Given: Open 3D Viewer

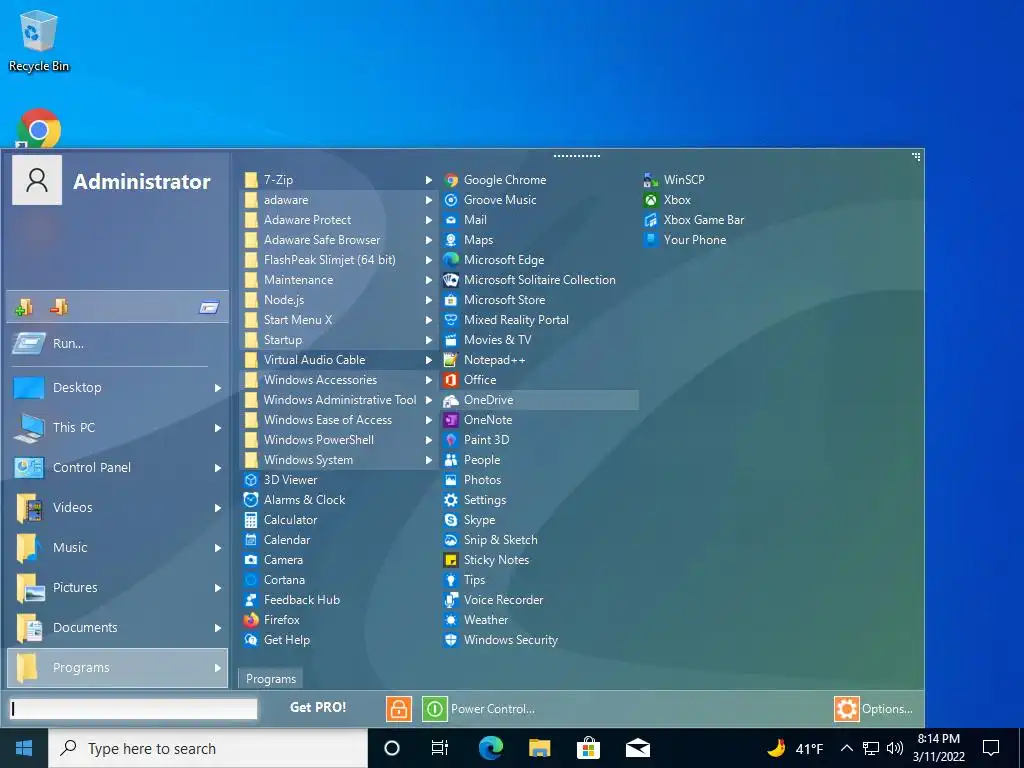Looking at the screenshot, I should (280, 480).
